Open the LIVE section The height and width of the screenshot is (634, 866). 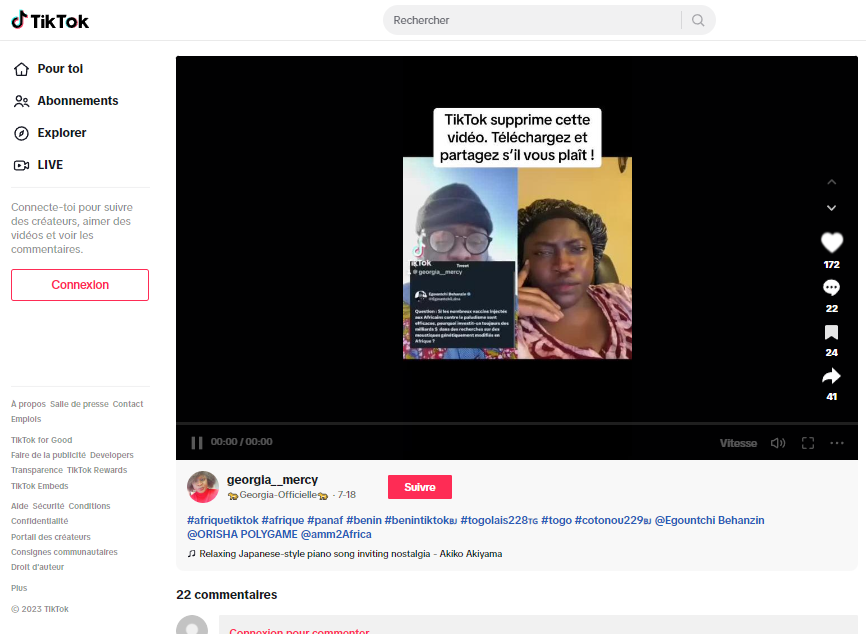(38, 165)
